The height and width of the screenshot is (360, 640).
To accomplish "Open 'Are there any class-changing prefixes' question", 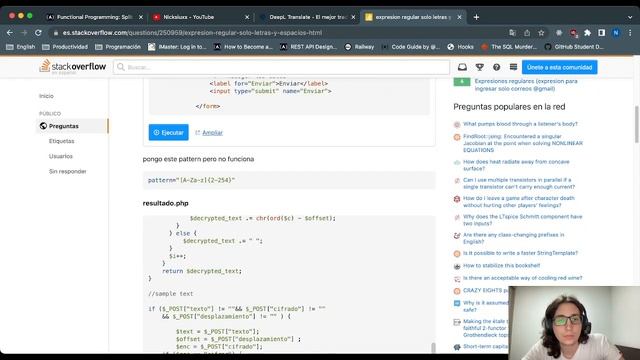I will click(513, 238).
